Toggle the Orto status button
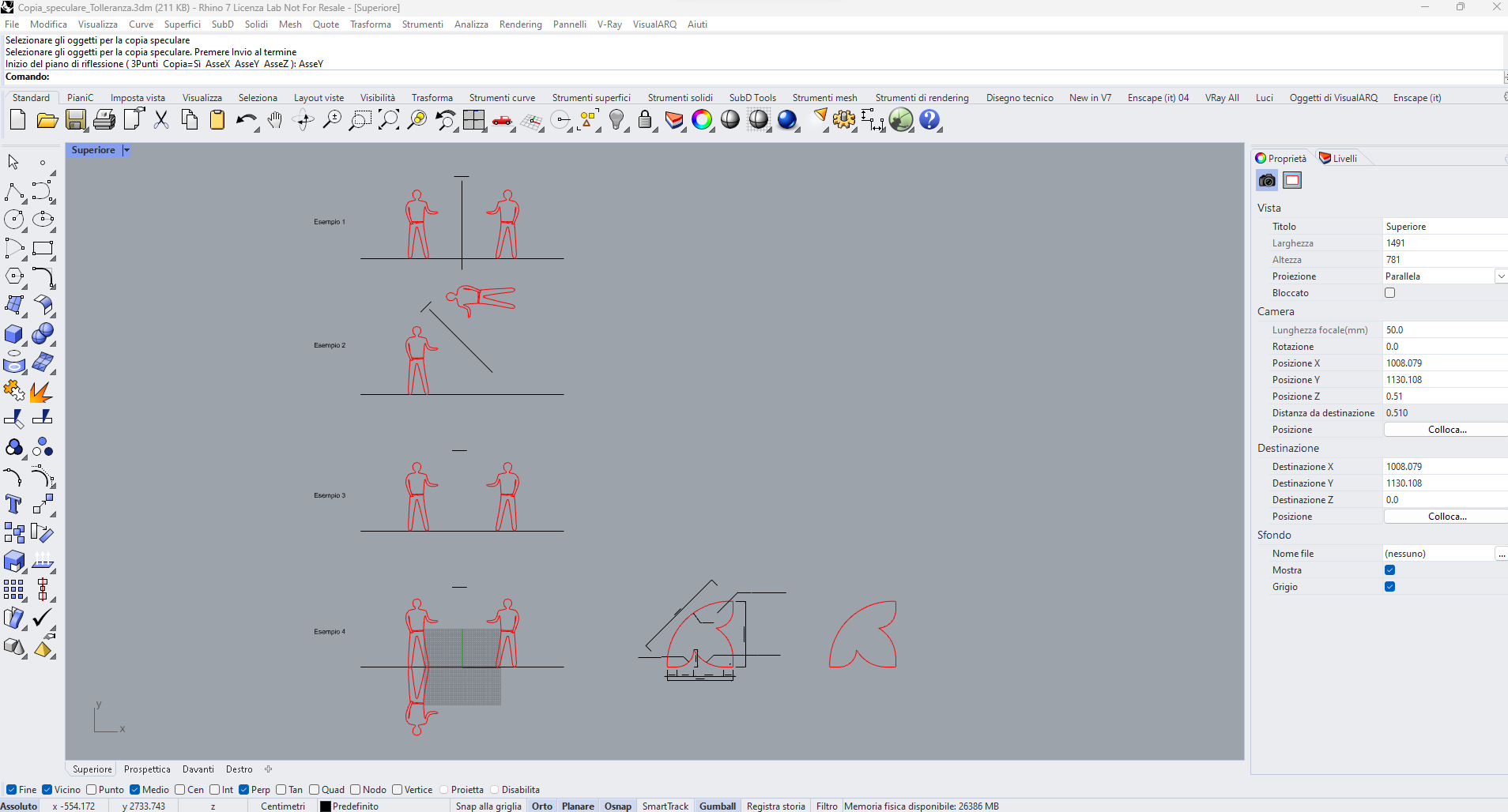Screen dimensions: 1508x812 542,806
